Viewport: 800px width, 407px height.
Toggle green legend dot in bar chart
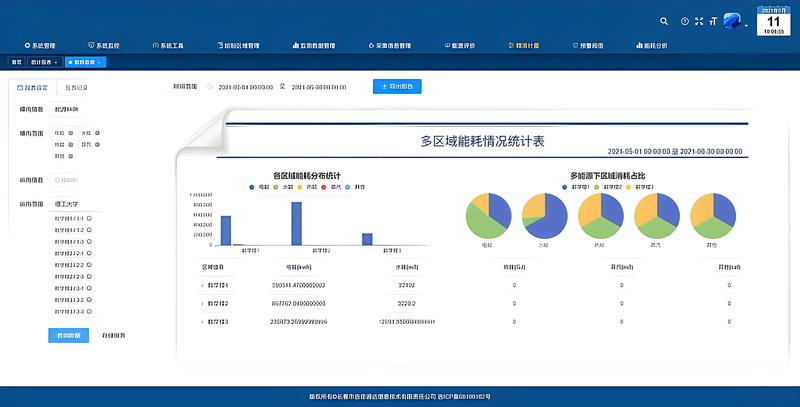276,187
